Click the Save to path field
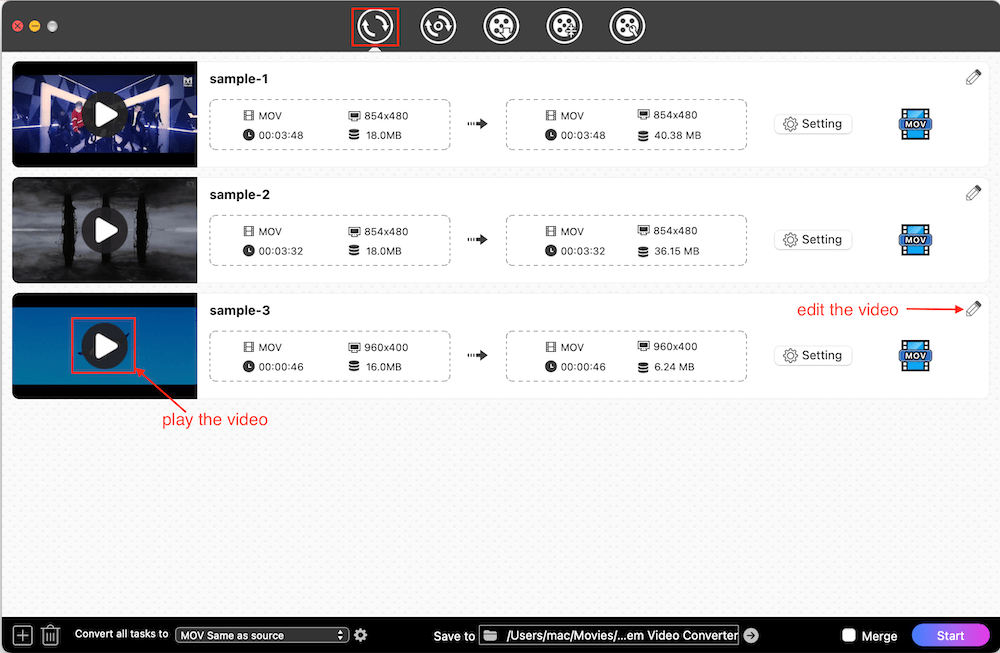Image resolution: width=1000 pixels, height=653 pixels. (609, 635)
